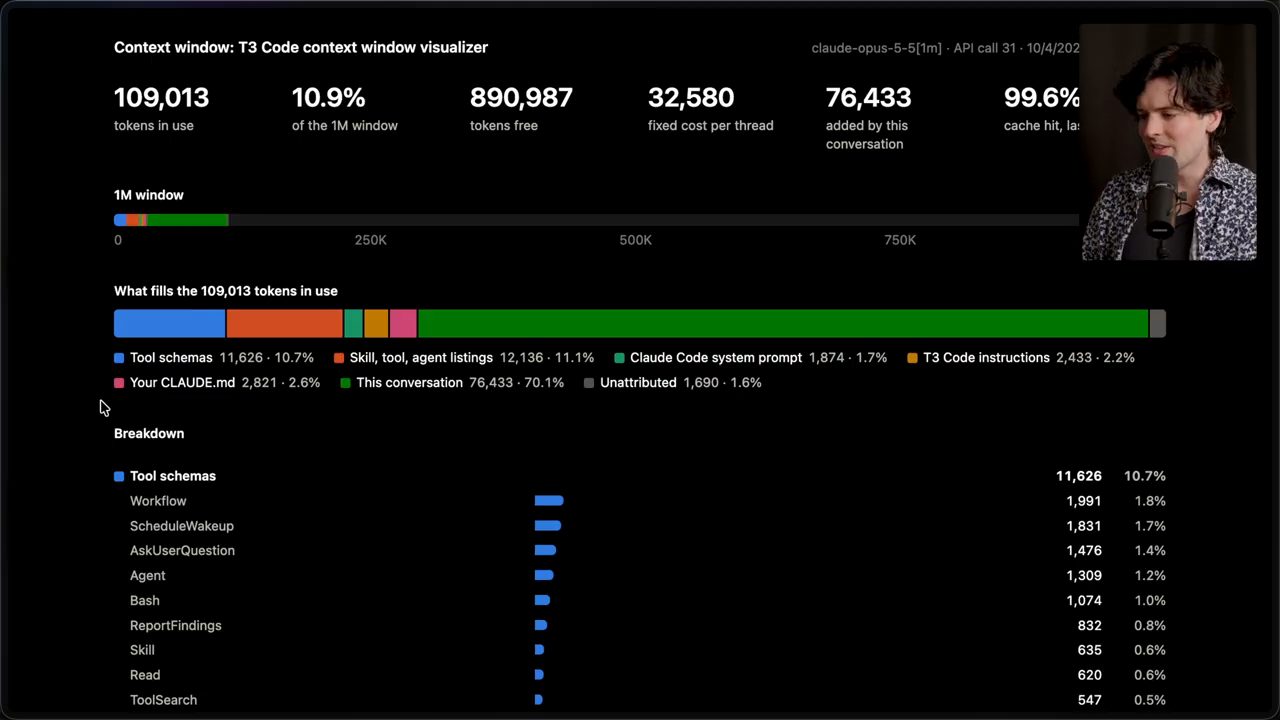Viewport: 1280px width, 720px height.
Task: Select the "ReportFindings" row name
Action: coord(176,626)
